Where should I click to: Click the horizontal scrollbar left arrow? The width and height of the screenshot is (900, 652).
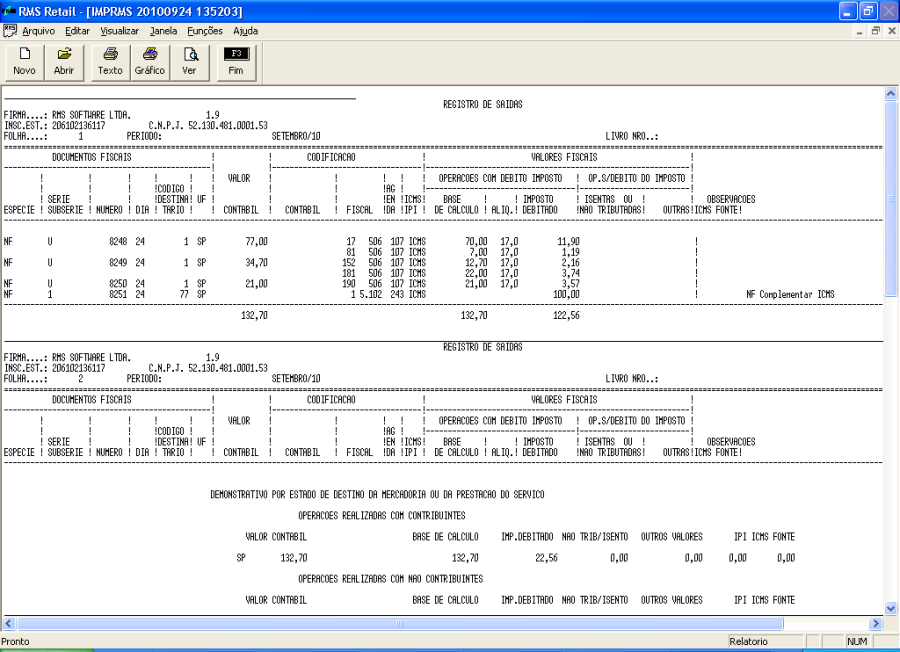(9, 623)
